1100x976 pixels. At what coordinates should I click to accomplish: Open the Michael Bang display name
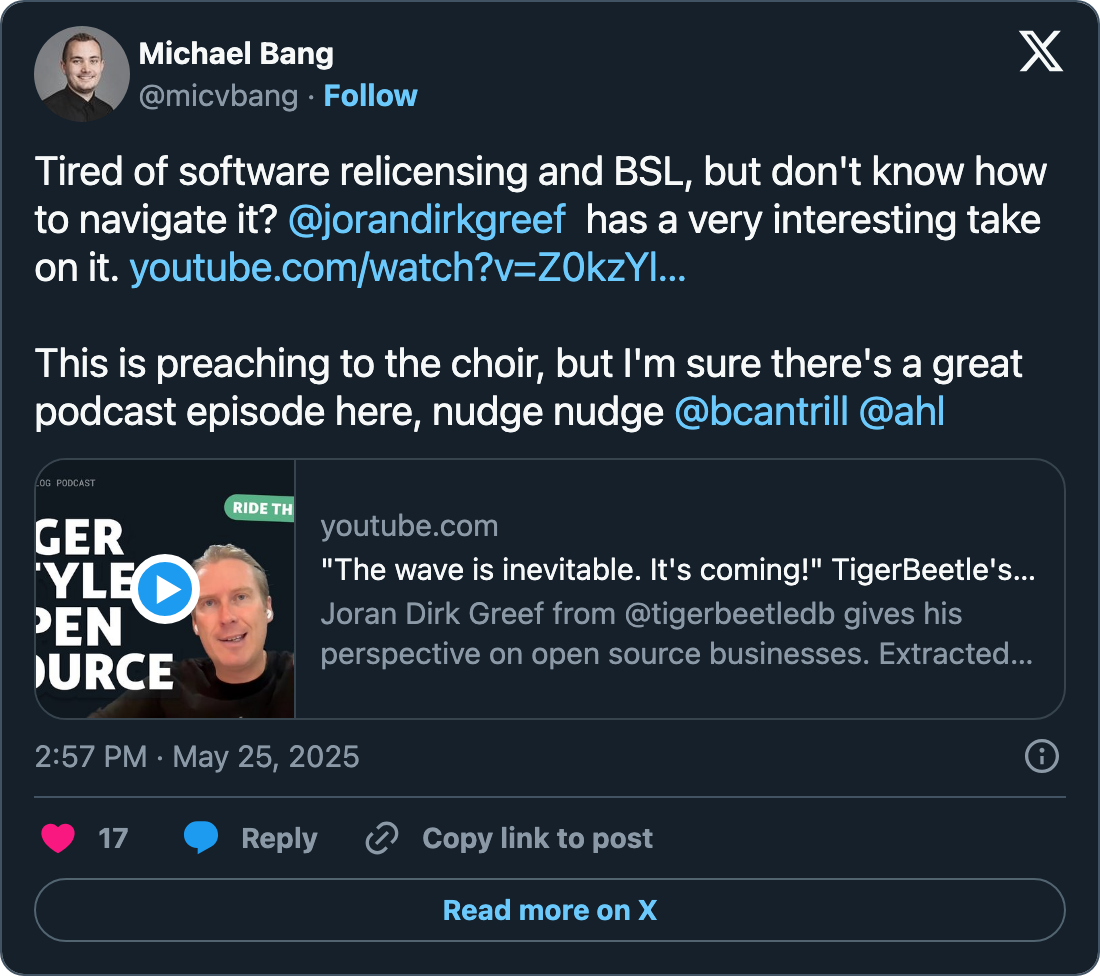click(236, 54)
